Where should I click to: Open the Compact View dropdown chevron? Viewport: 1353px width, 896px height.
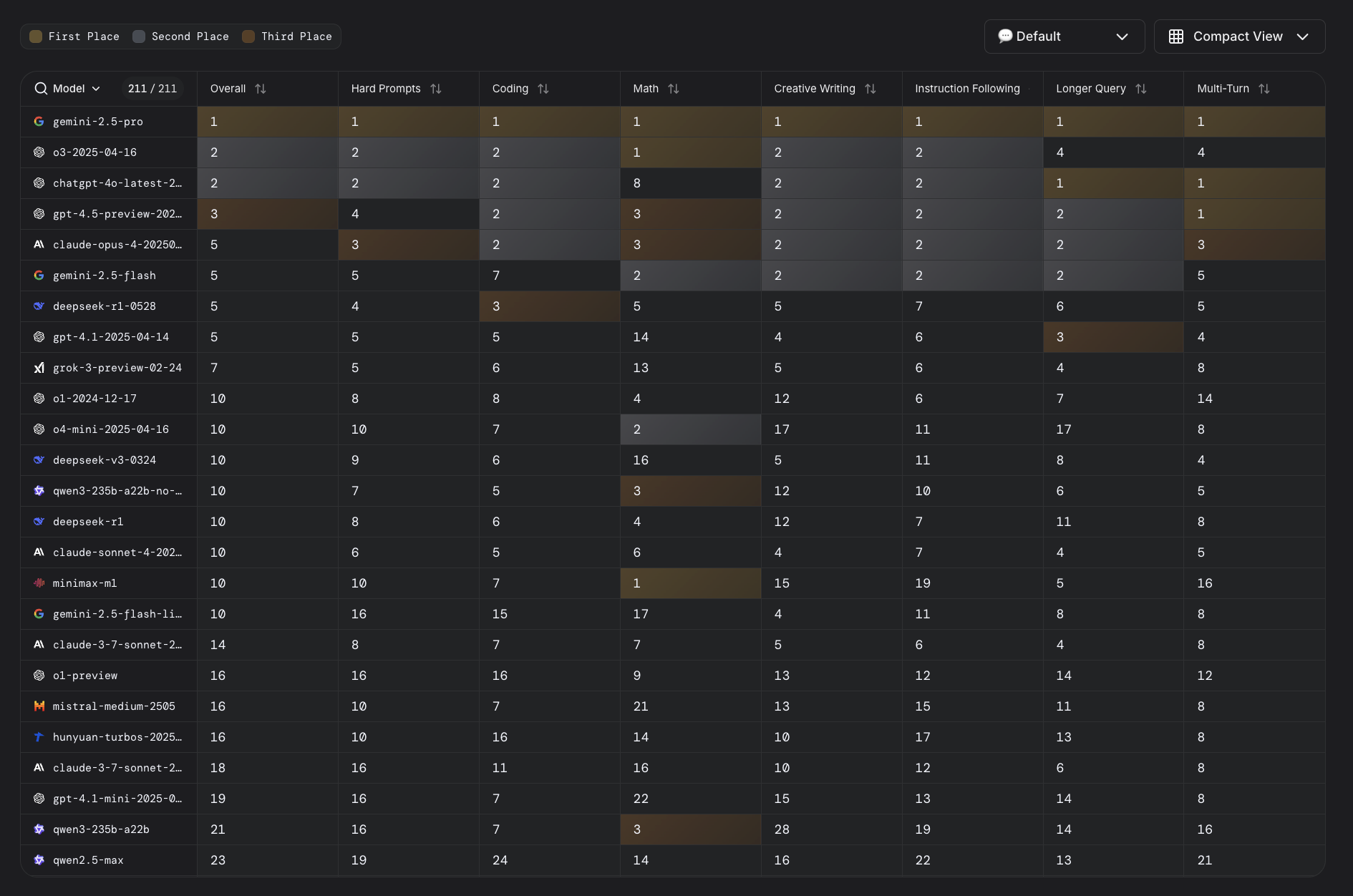(1303, 36)
